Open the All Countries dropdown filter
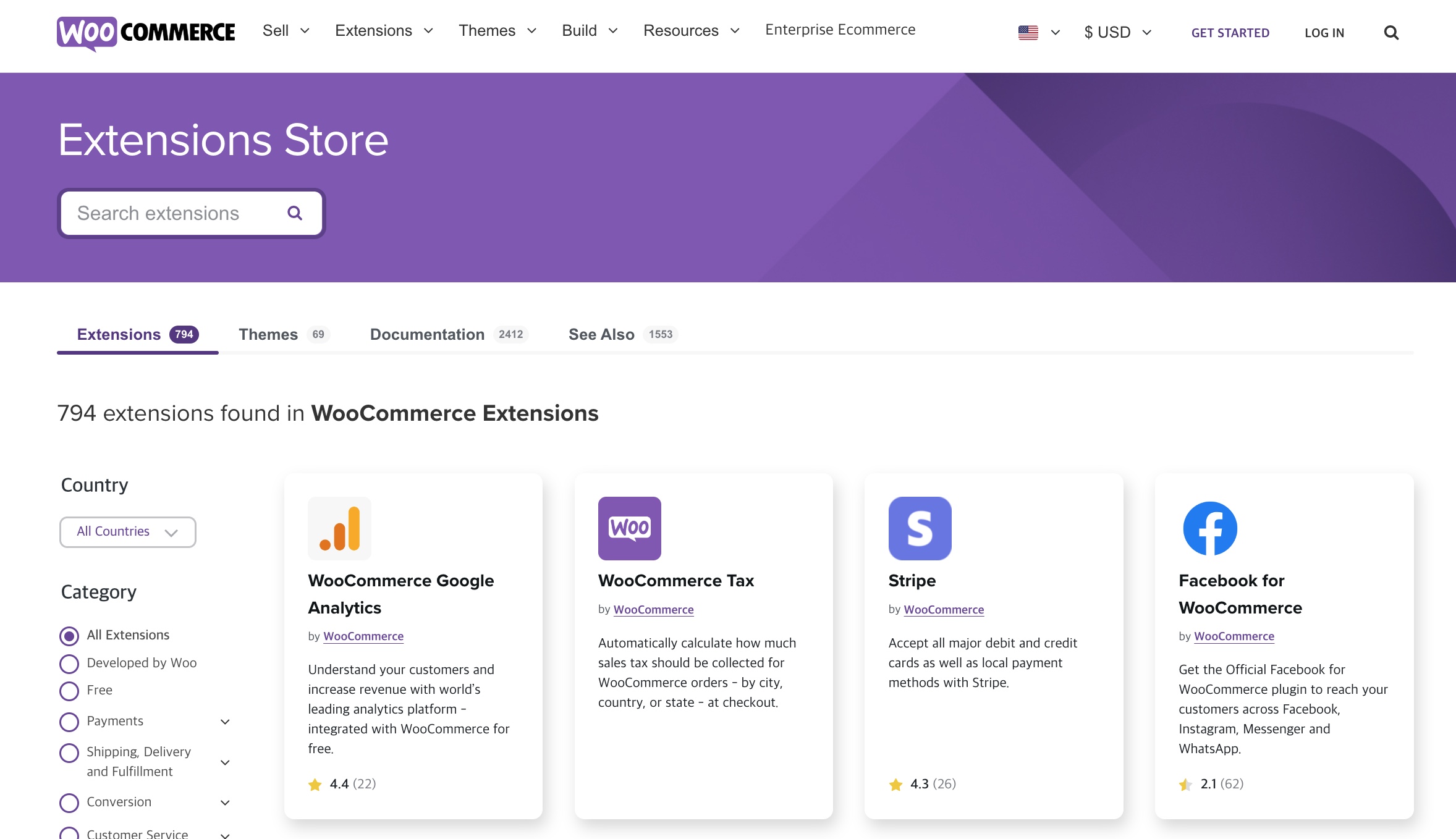 (x=127, y=531)
